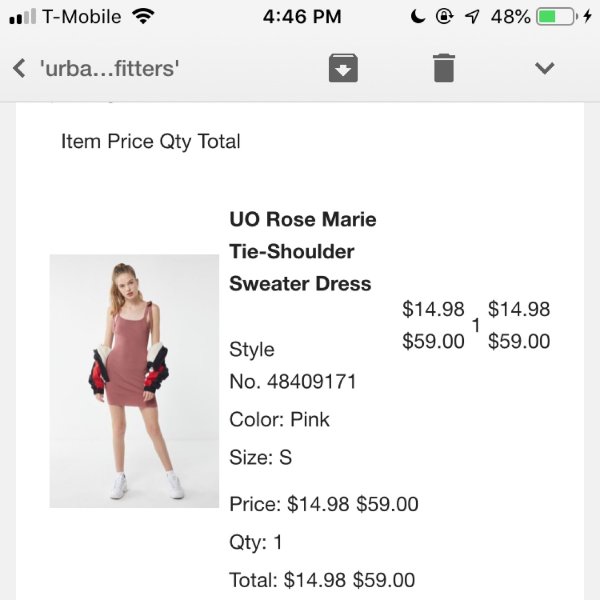Go back to 'urba...fitters' search results

pos(19,69)
